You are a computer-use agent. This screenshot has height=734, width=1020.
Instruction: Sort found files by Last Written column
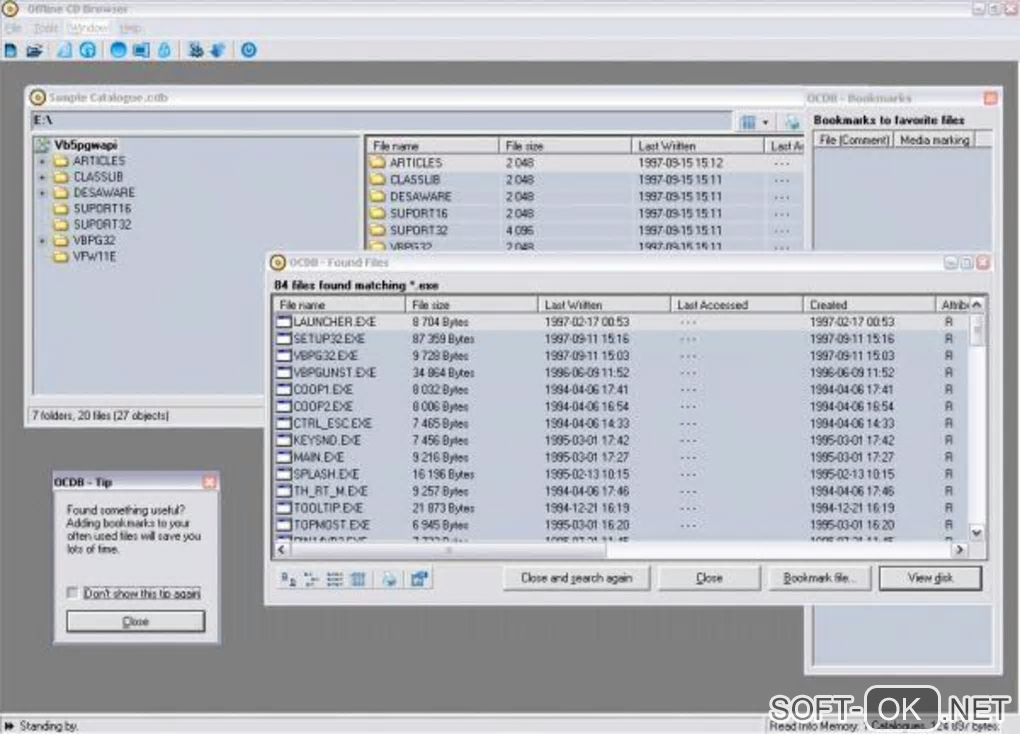tap(603, 305)
